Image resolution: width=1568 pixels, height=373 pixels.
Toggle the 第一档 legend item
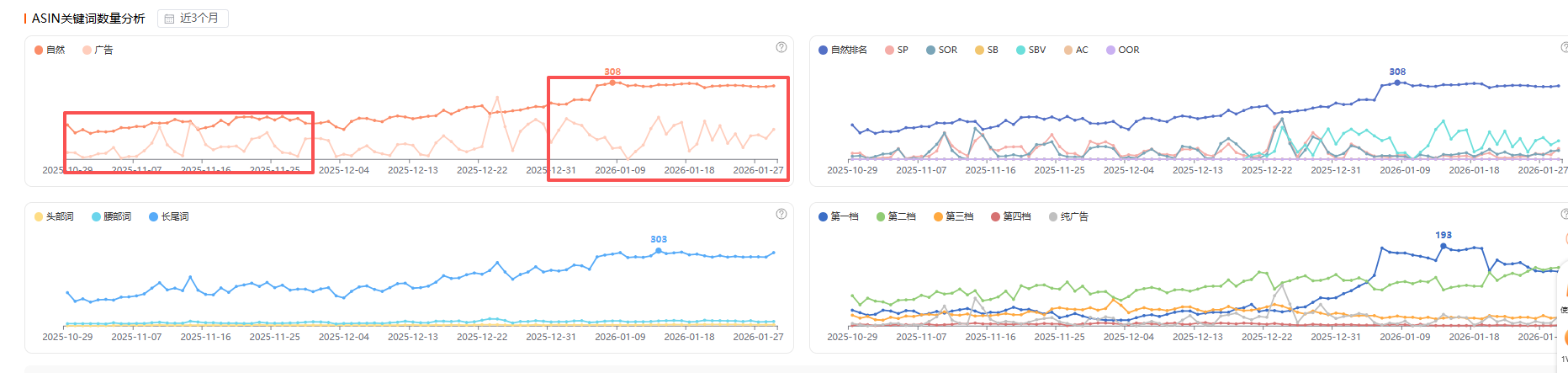point(839,216)
